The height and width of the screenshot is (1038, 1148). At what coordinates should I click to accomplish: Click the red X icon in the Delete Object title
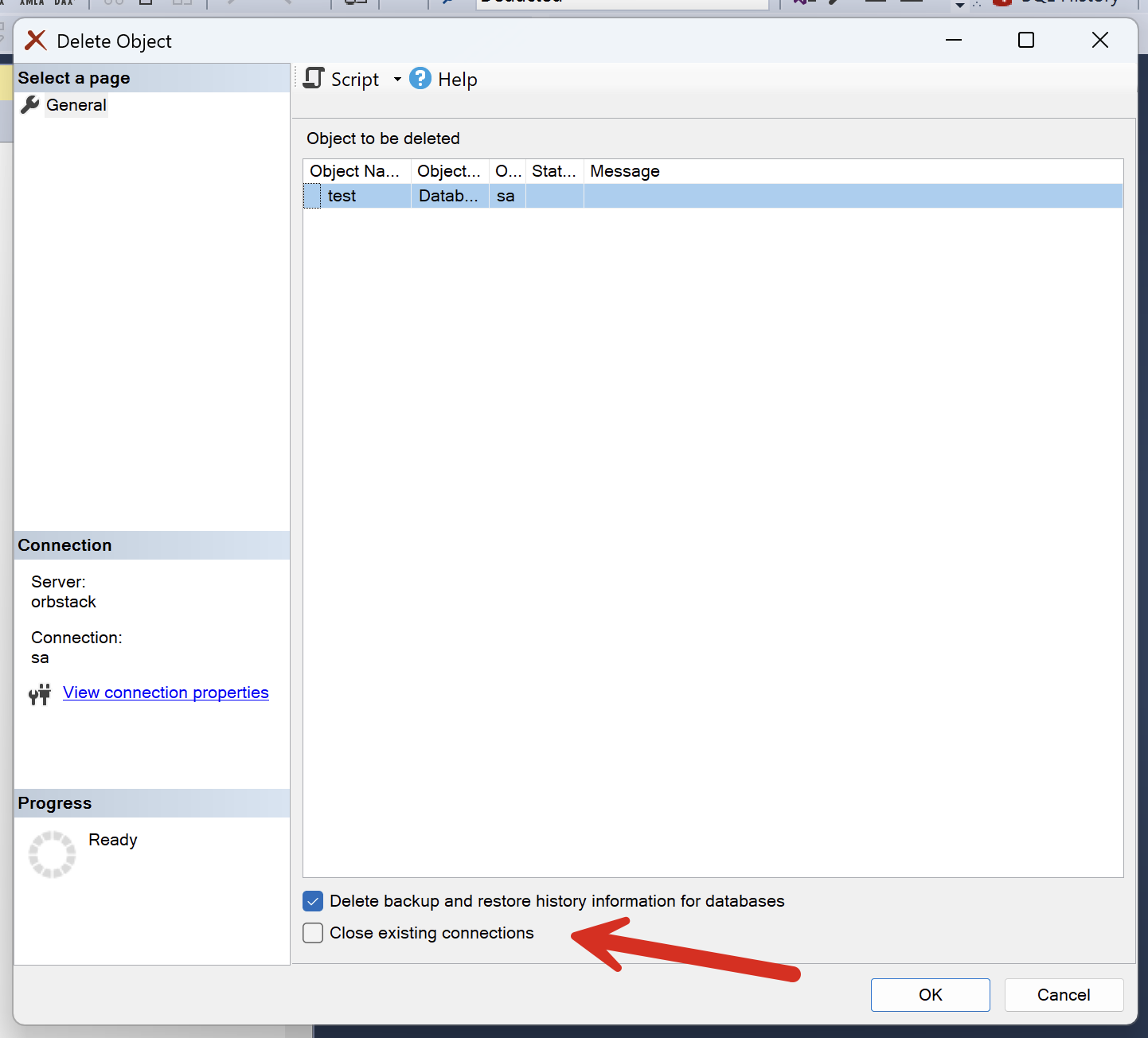coord(35,40)
